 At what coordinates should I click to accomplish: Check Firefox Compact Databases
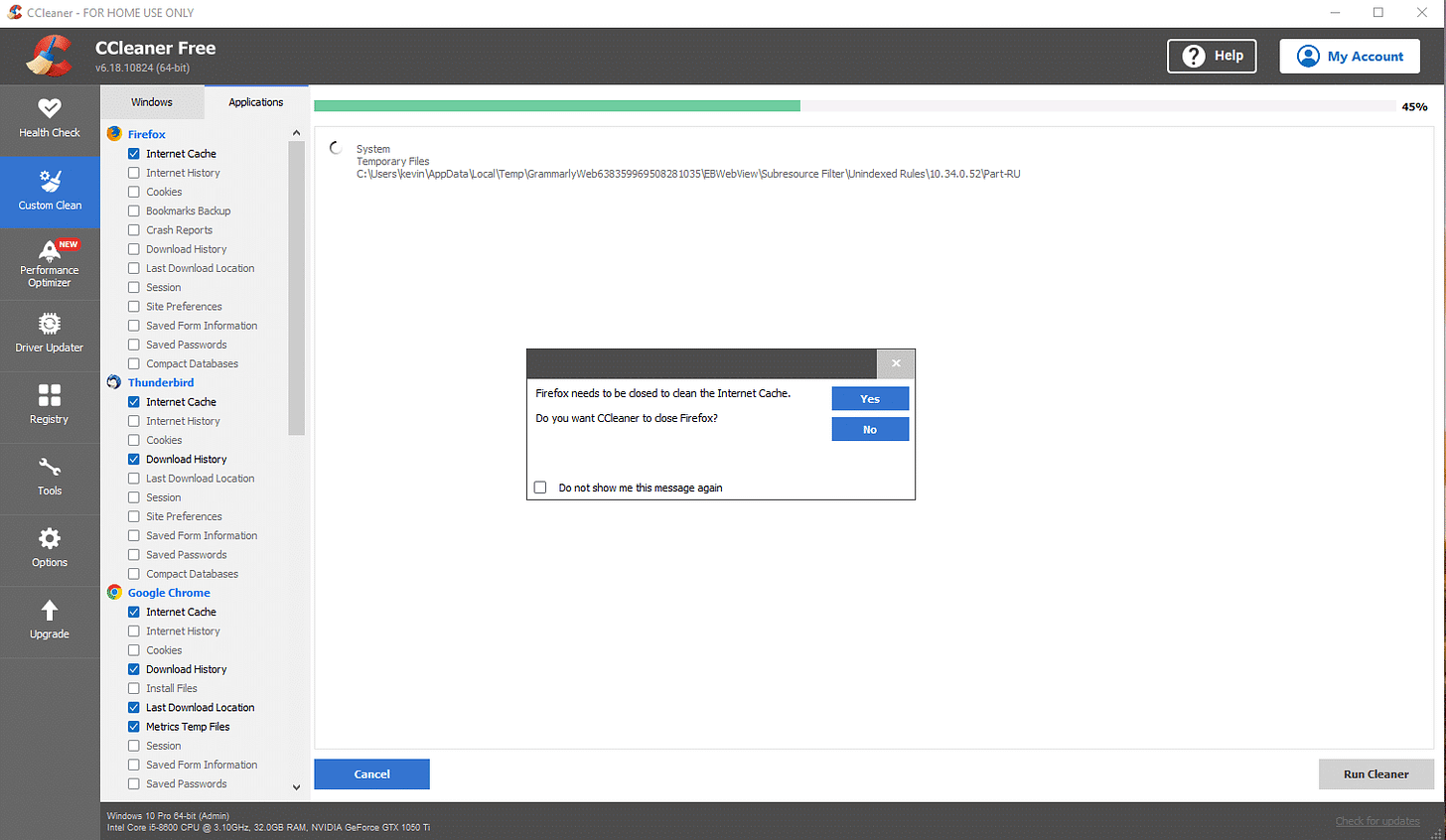[134, 363]
